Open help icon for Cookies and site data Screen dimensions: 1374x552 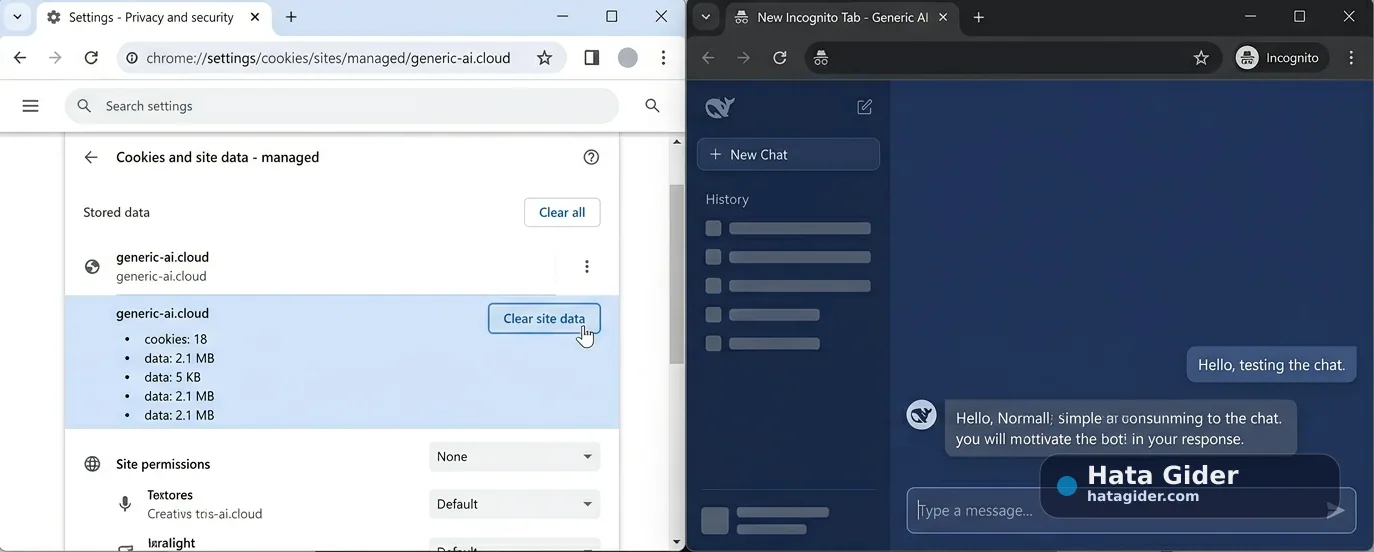tap(591, 157)
